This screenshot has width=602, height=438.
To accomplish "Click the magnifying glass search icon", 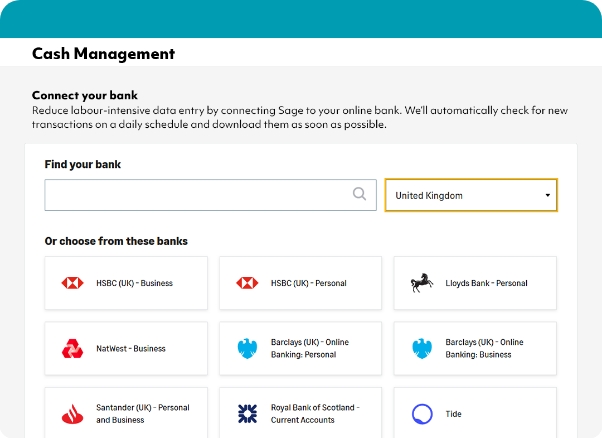I will (x=359, y=195).
